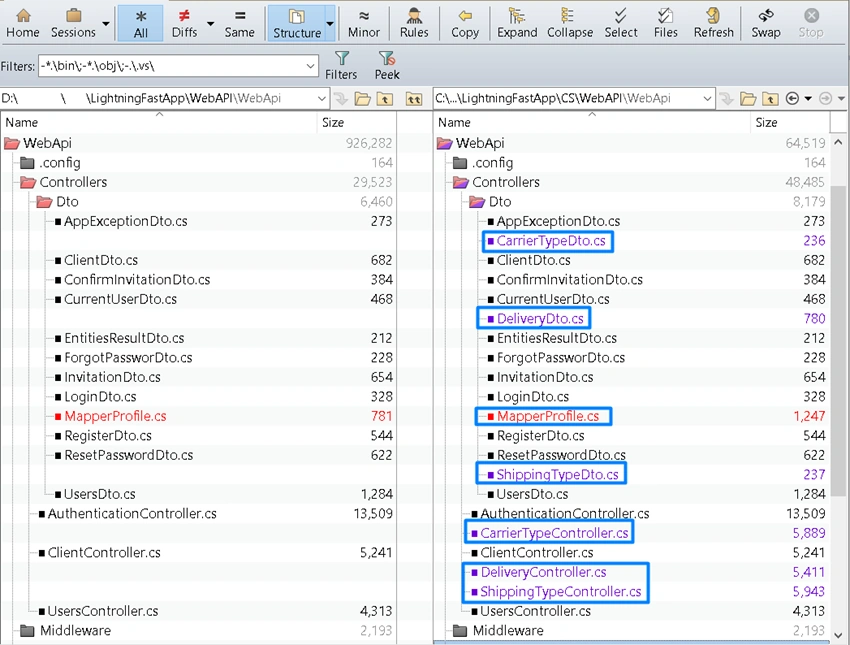The height and width of the screenshot is (645, 850).
Task: Browse for folder in right pane
Action: click(748, 99)
